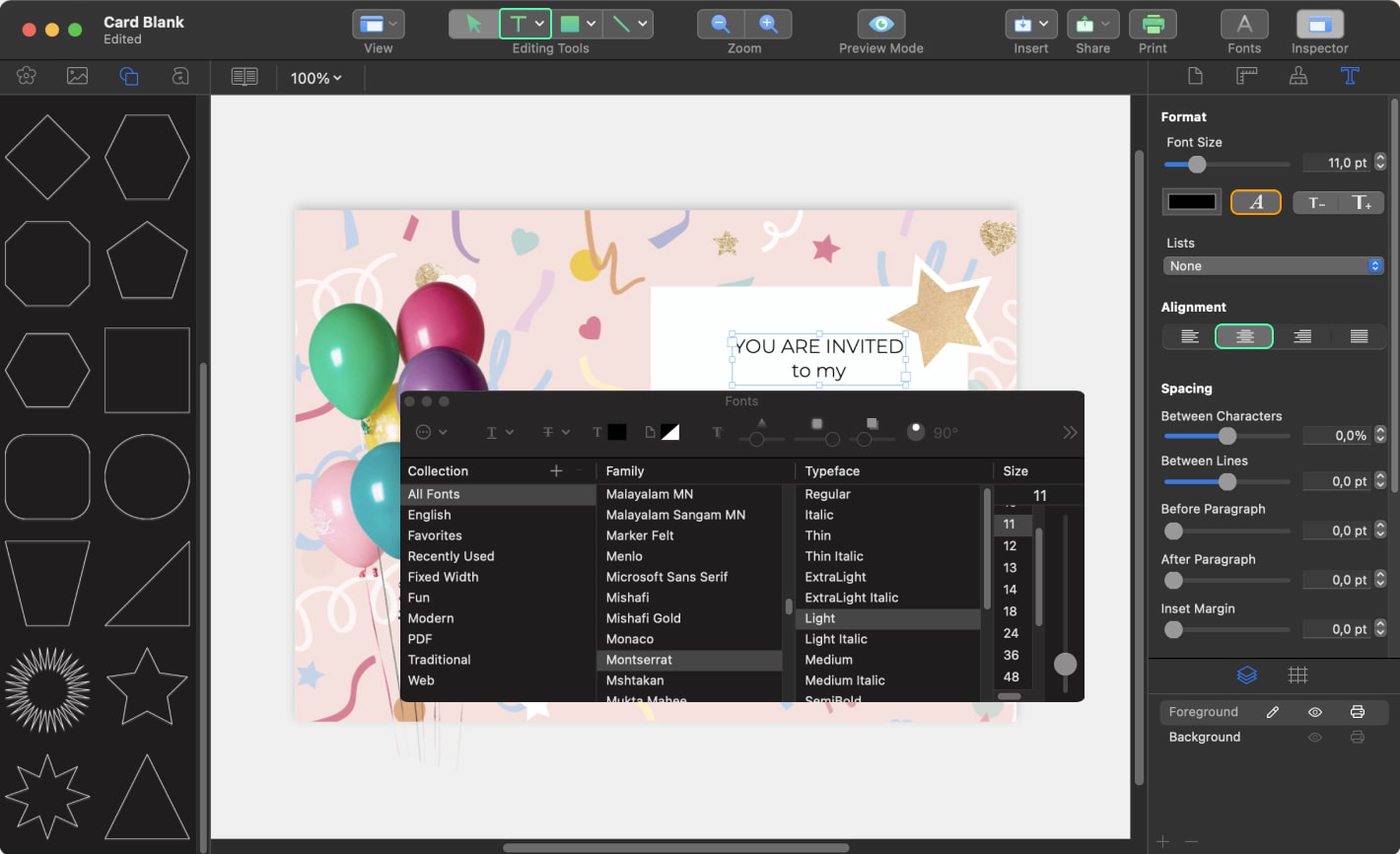Select the Light Italic typeface
This screenshot has width=1400, height=854.
[836, 639]
